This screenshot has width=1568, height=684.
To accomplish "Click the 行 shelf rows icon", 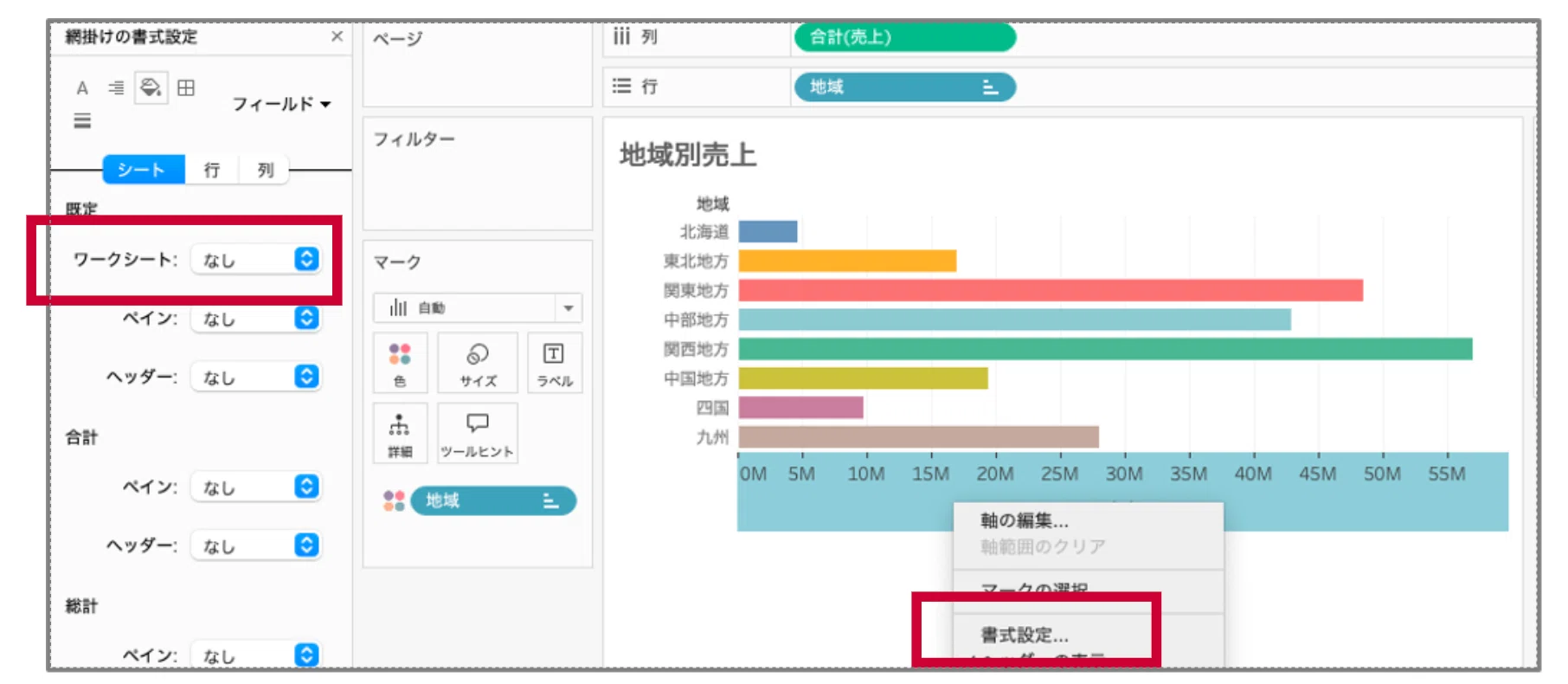I will [x=621, y=86].
